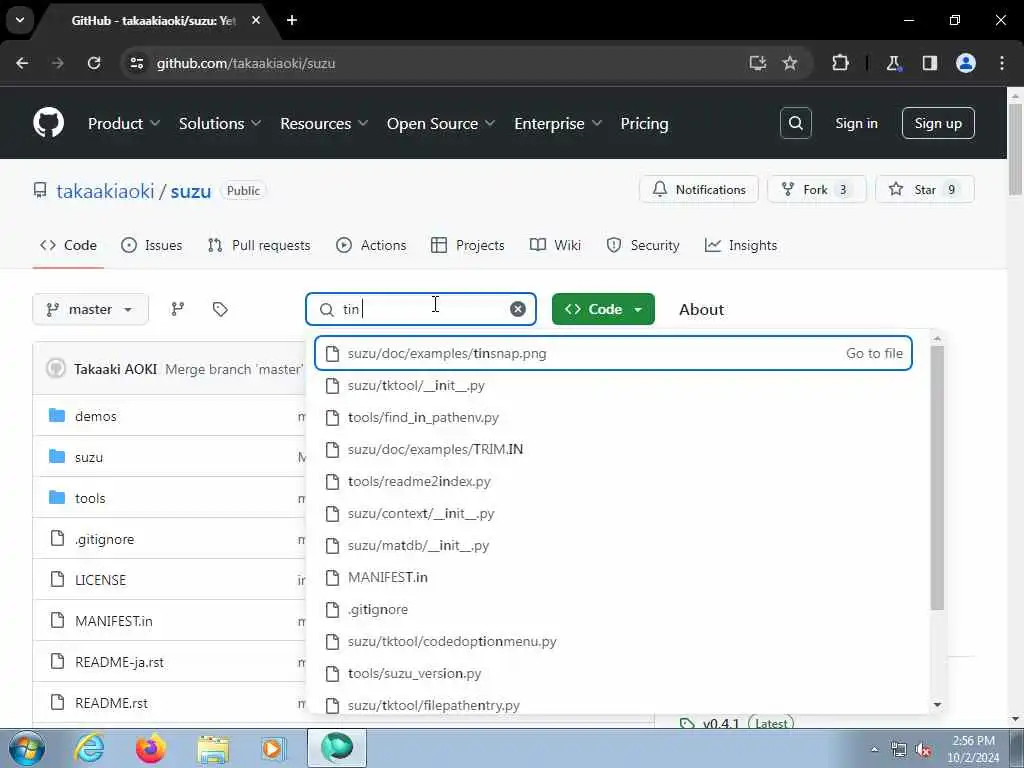Clear the file search text with X icon
The image size is (1024, 768).
(x=517, y=309)
